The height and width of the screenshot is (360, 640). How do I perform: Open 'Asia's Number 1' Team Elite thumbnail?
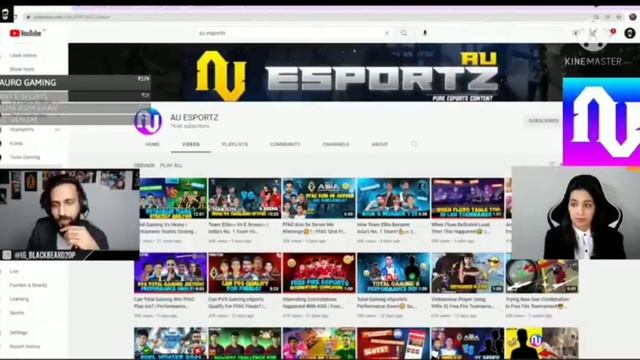393,198
